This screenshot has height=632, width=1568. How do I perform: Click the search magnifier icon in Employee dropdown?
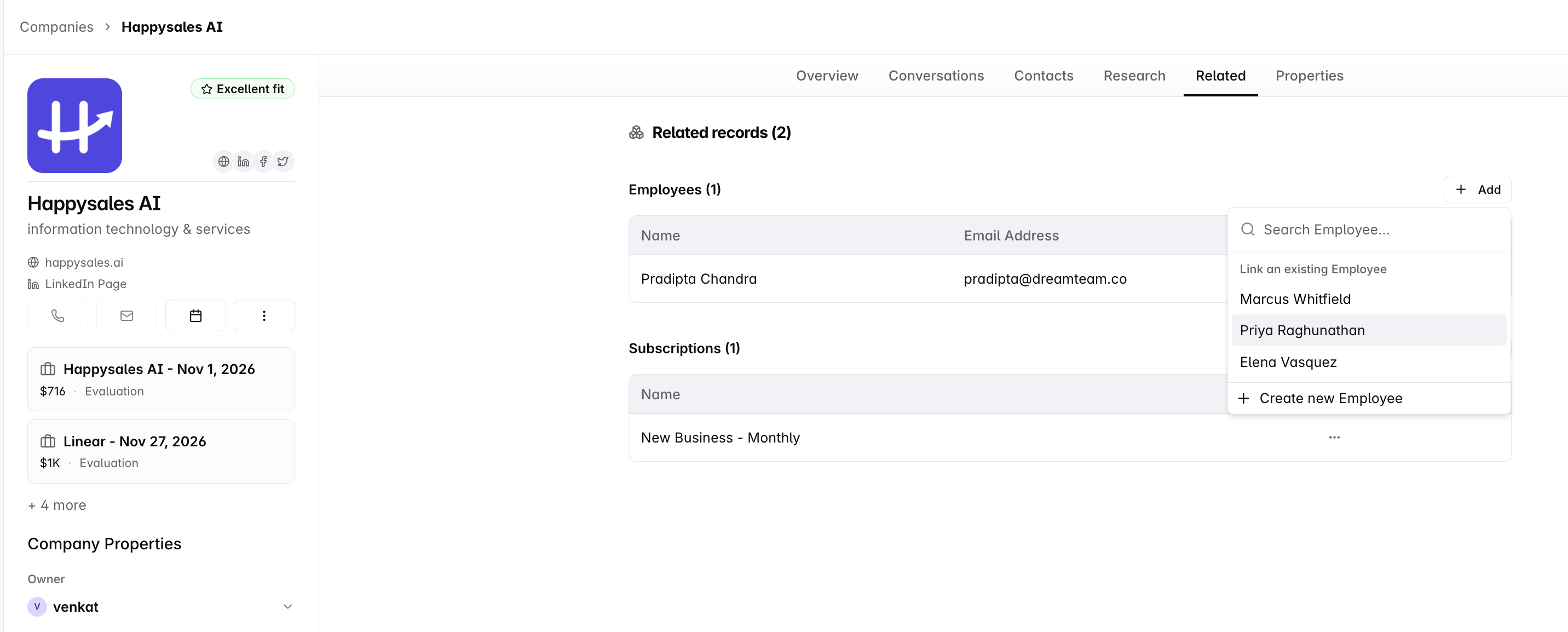[x=1248, y=229]
